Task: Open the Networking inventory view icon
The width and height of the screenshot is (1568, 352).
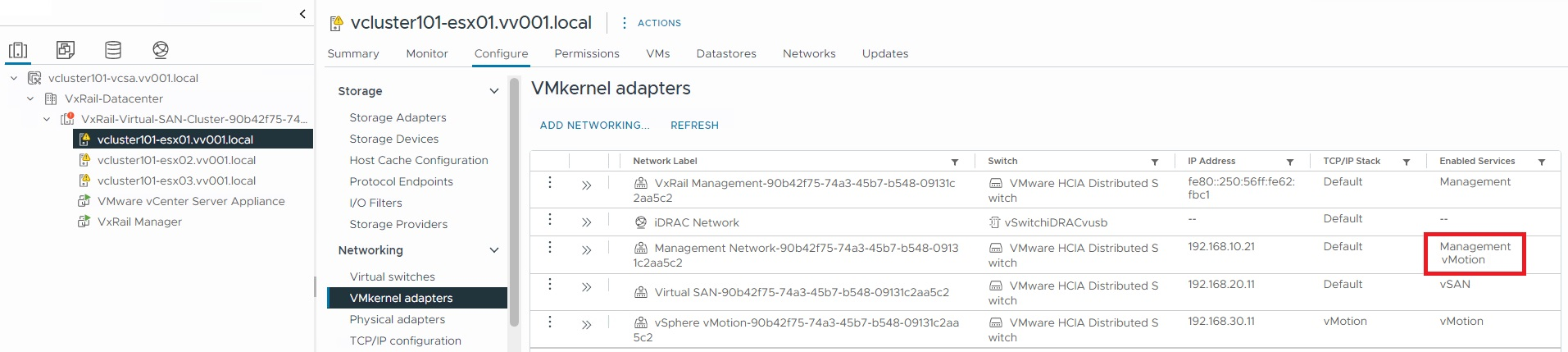Action: (x=161, y=50)
